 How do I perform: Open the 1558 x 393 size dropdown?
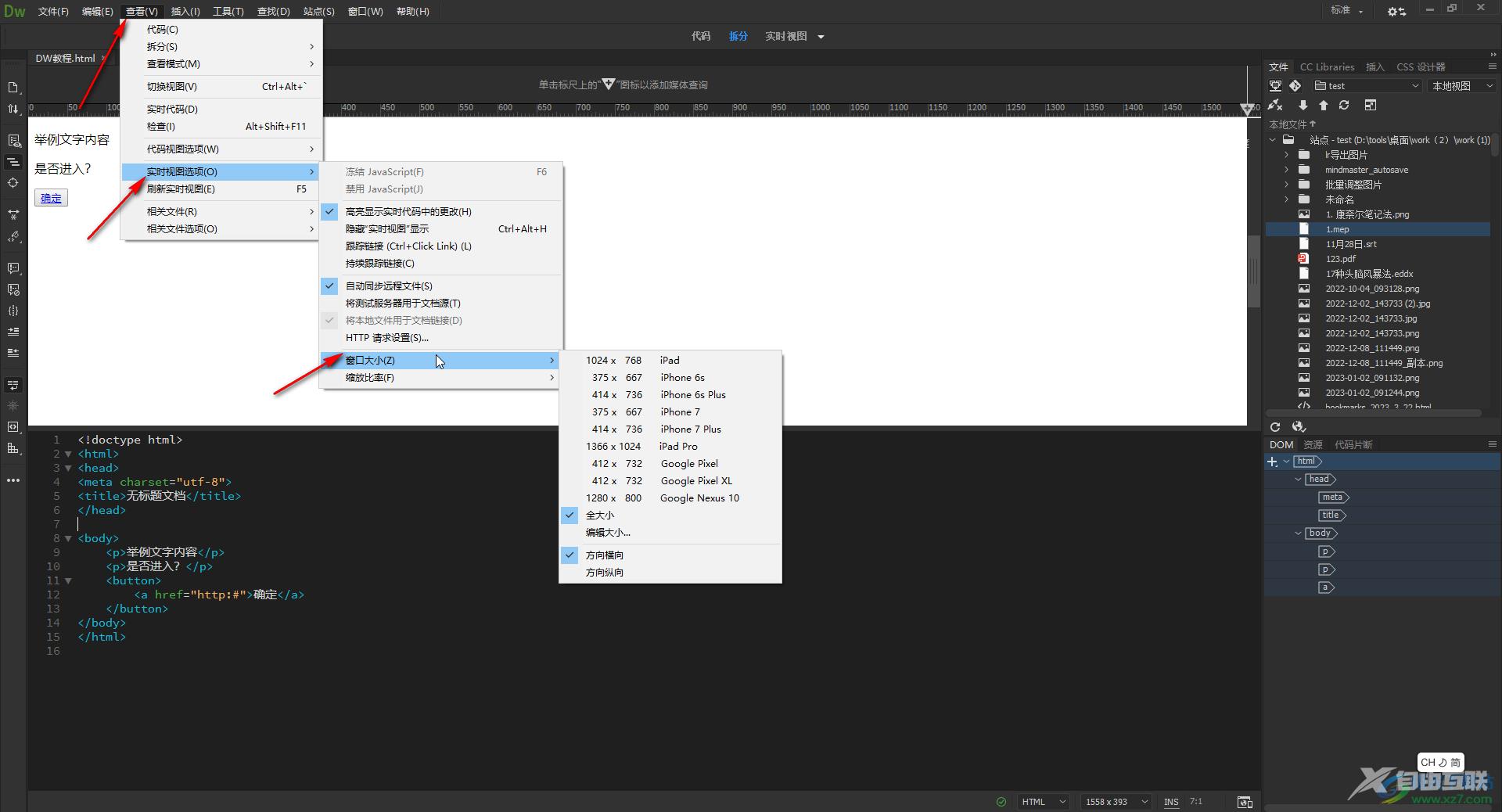click(x=1116, y=802)
